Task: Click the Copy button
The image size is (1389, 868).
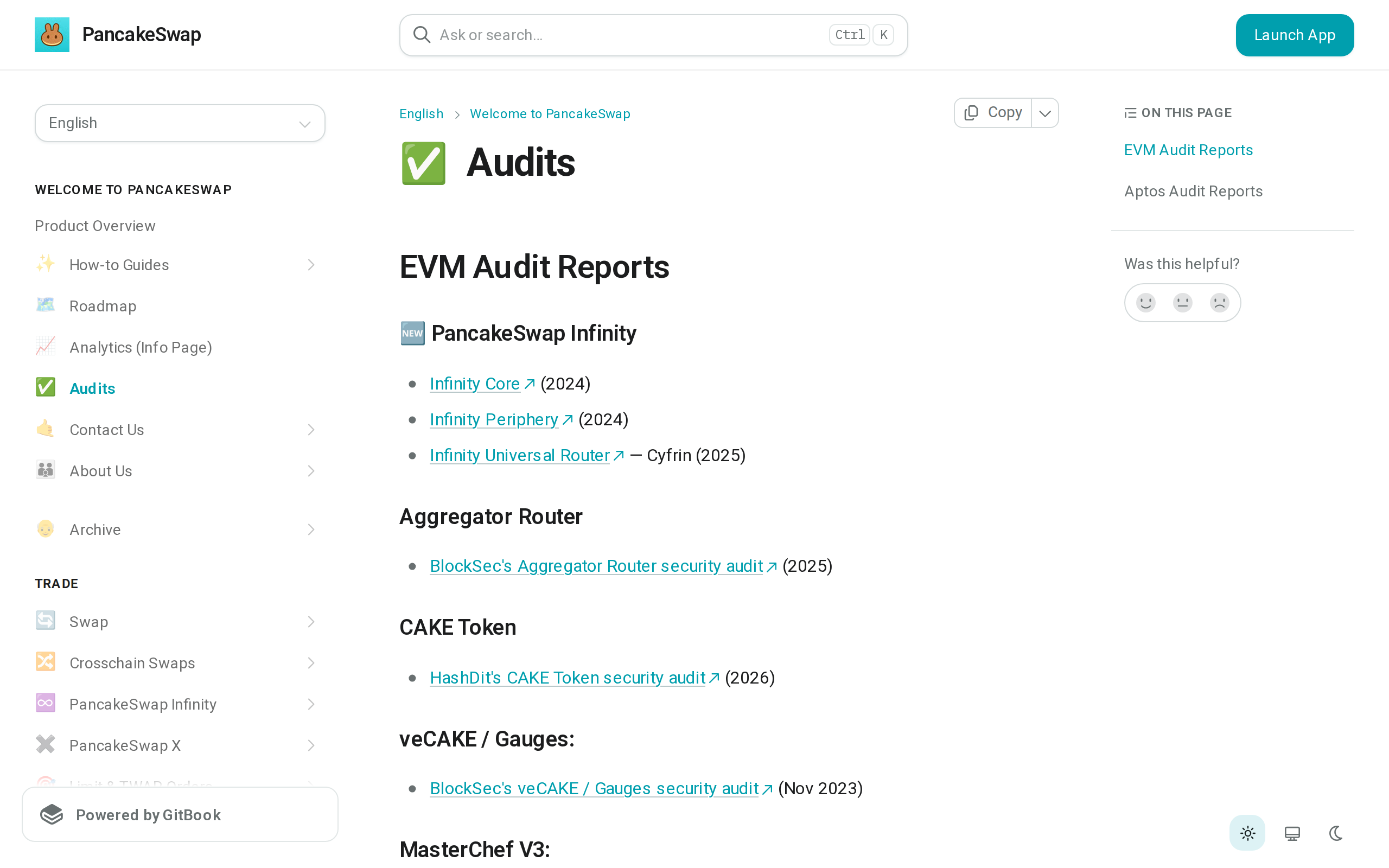Action: coord(993,112)
